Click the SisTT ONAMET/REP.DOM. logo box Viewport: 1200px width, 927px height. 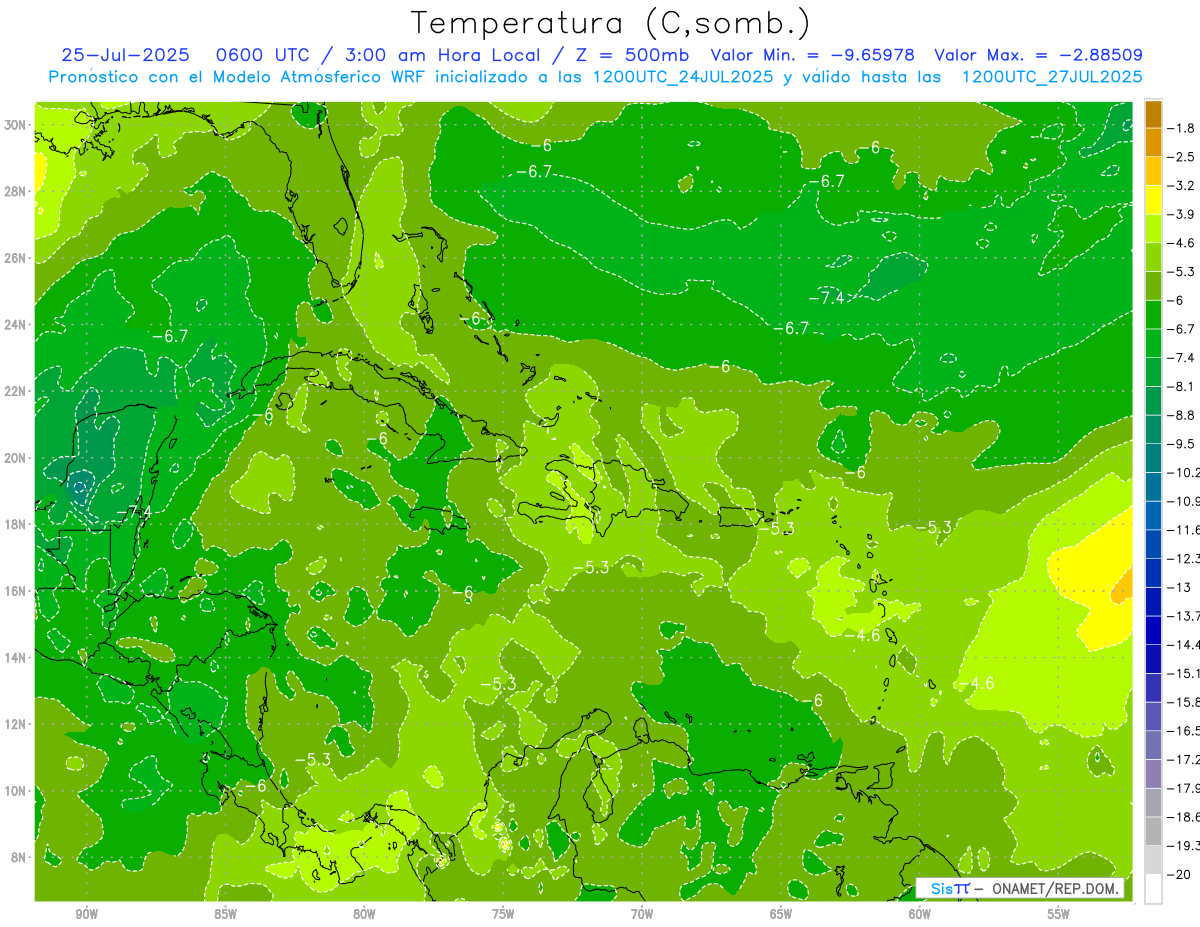[1020, 889]
